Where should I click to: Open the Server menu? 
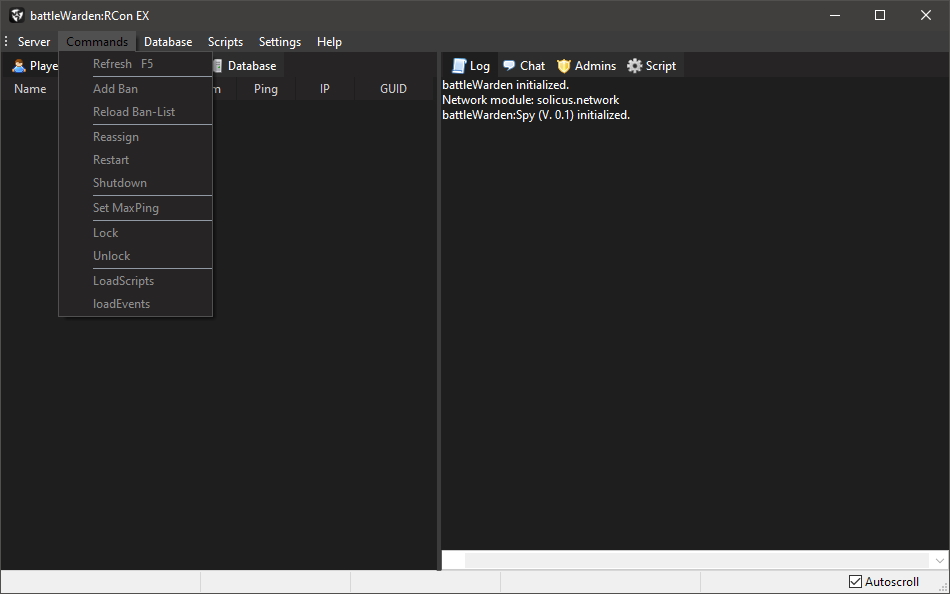pos(34,42)
